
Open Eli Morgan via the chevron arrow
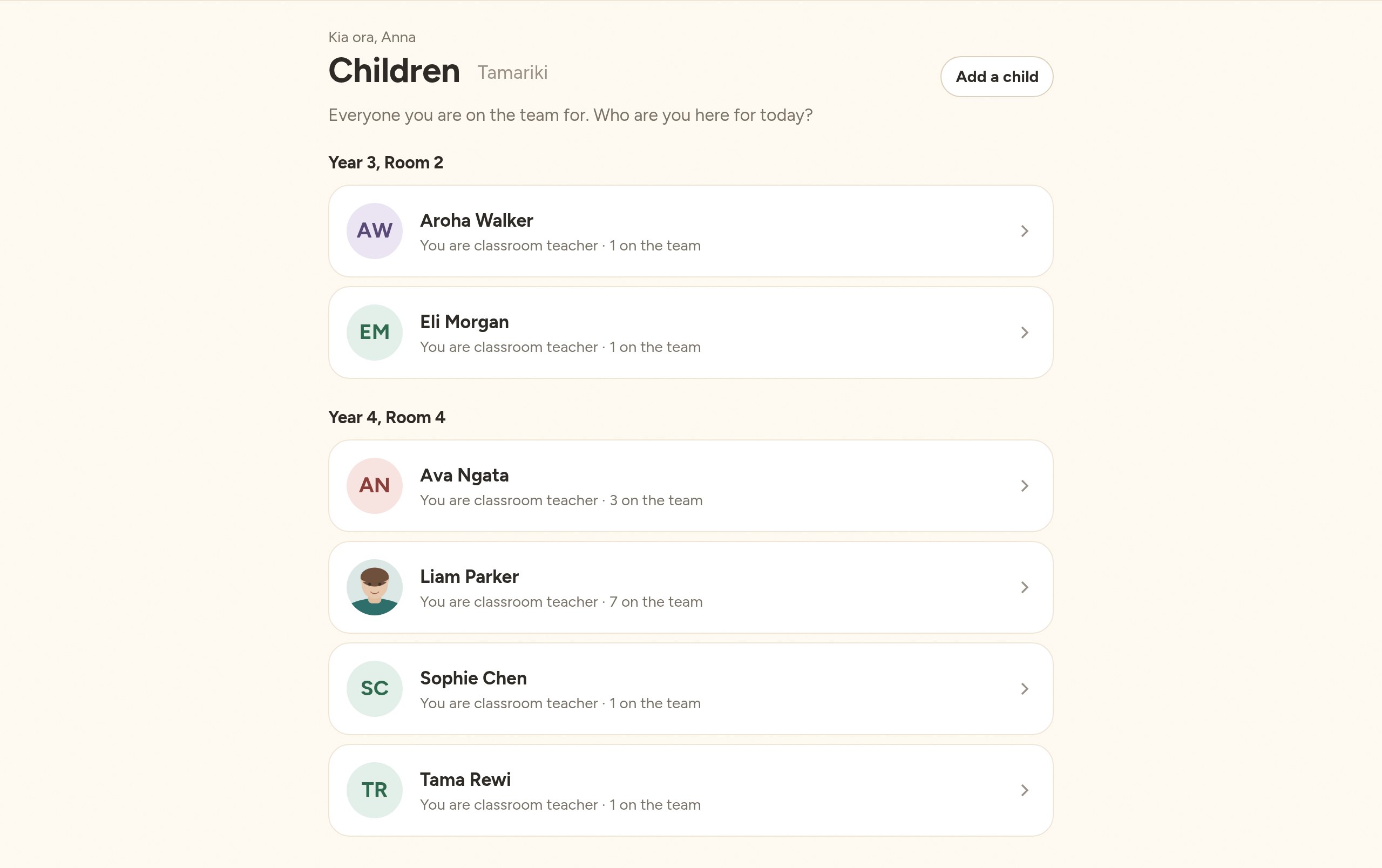click(1025, 332)
